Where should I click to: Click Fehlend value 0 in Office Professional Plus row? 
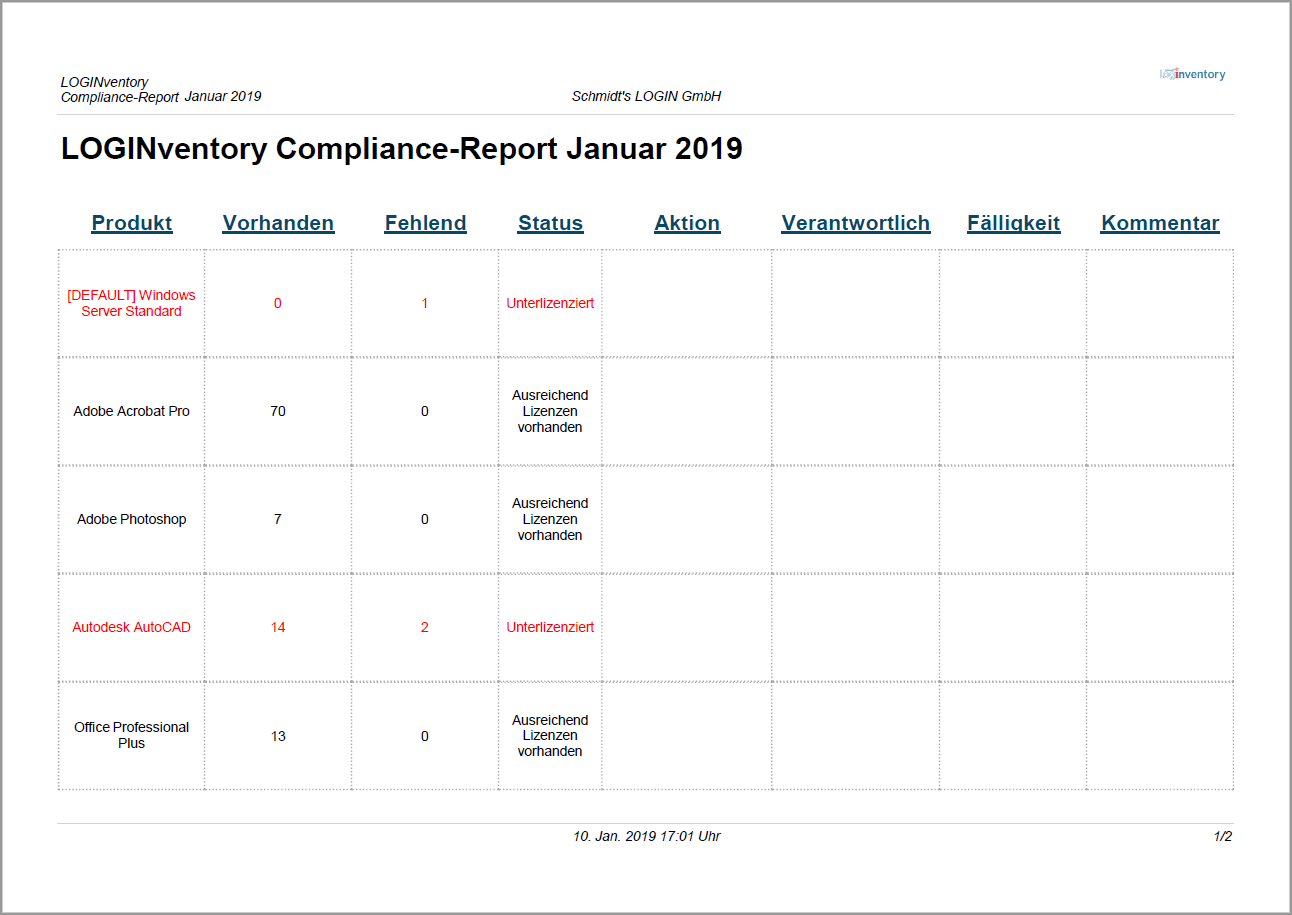425,736
